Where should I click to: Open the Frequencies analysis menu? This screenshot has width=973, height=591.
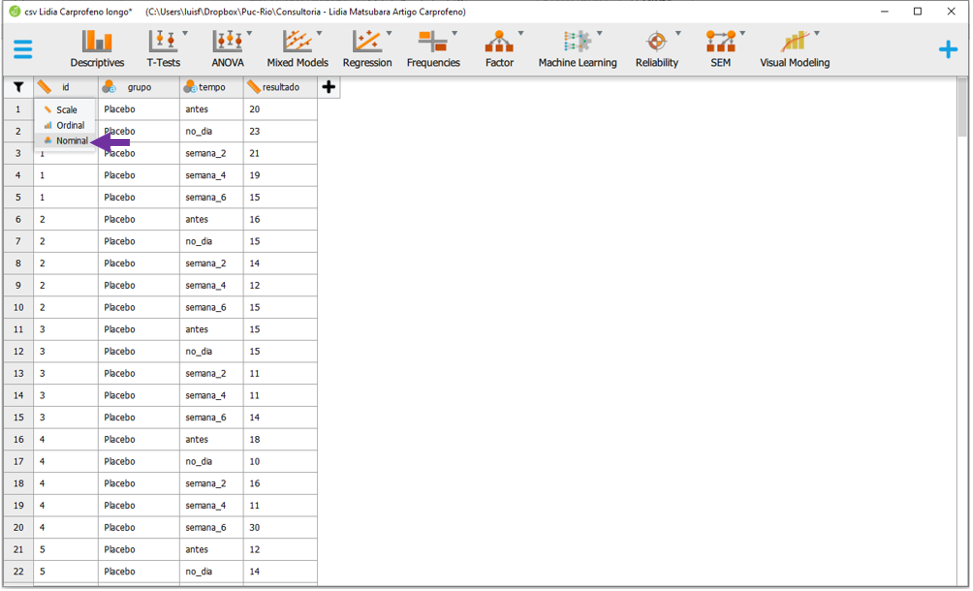coord(433,48)
